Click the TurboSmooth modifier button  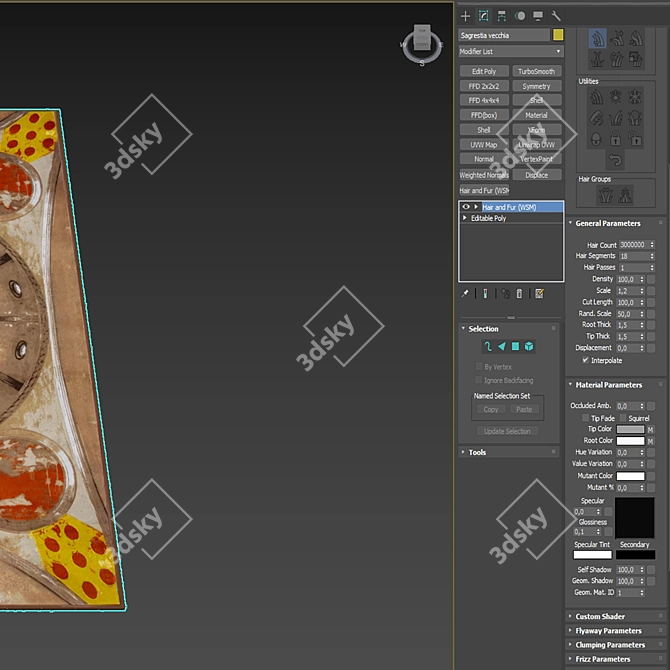[537, 71]
